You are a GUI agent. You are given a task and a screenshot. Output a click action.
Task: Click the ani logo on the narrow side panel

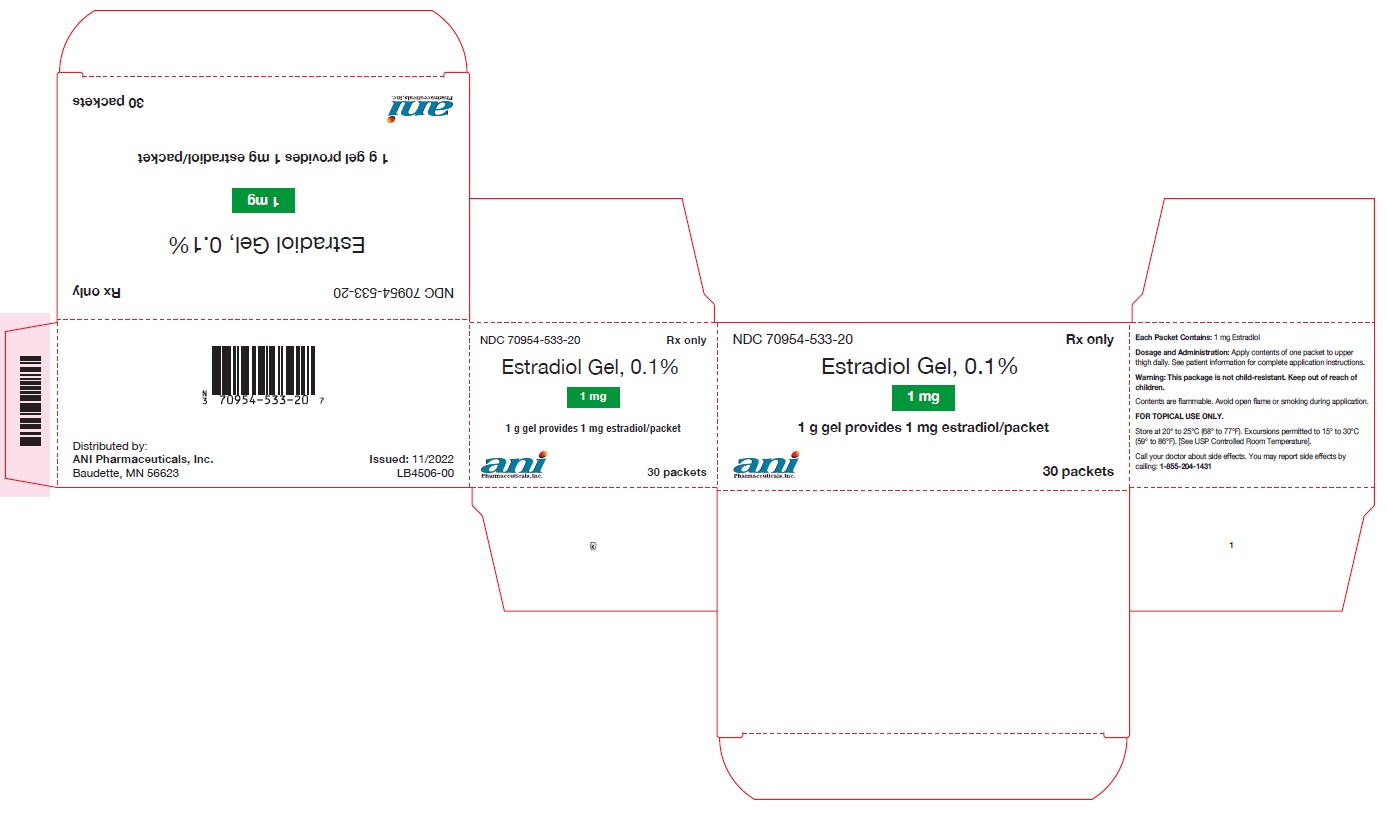tap(513, 466)
